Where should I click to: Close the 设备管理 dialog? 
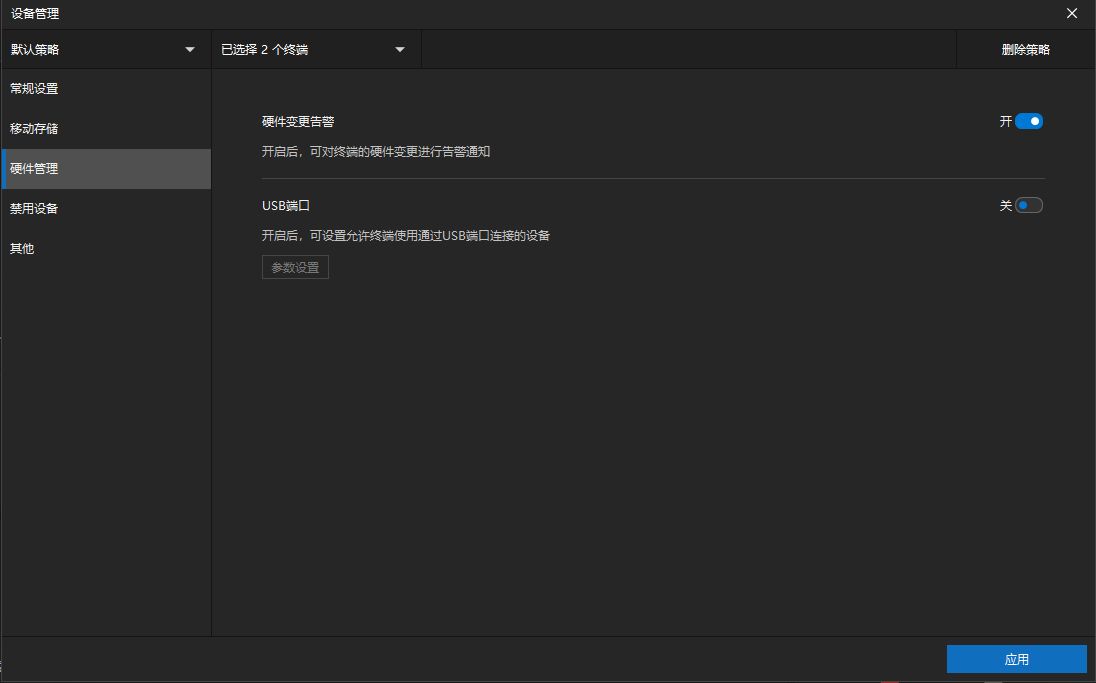click(x=1072, y=13)
